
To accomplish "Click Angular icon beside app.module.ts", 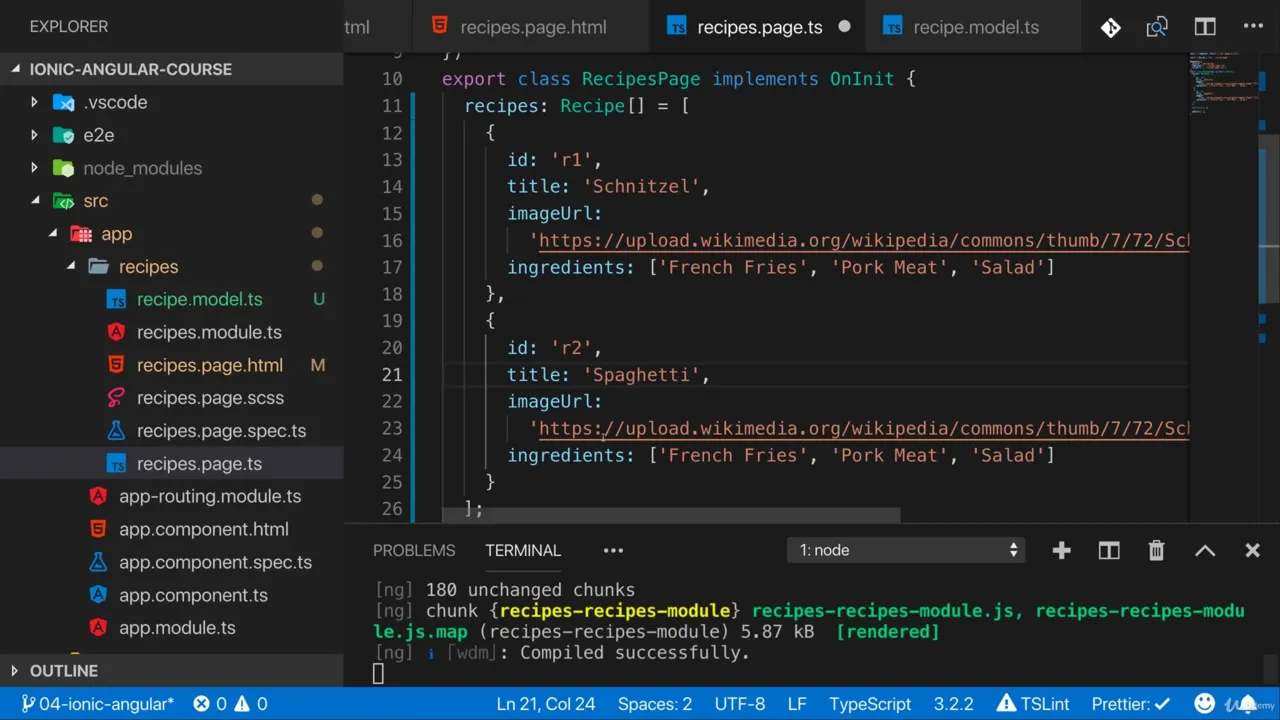I will (x=98, y=628).
